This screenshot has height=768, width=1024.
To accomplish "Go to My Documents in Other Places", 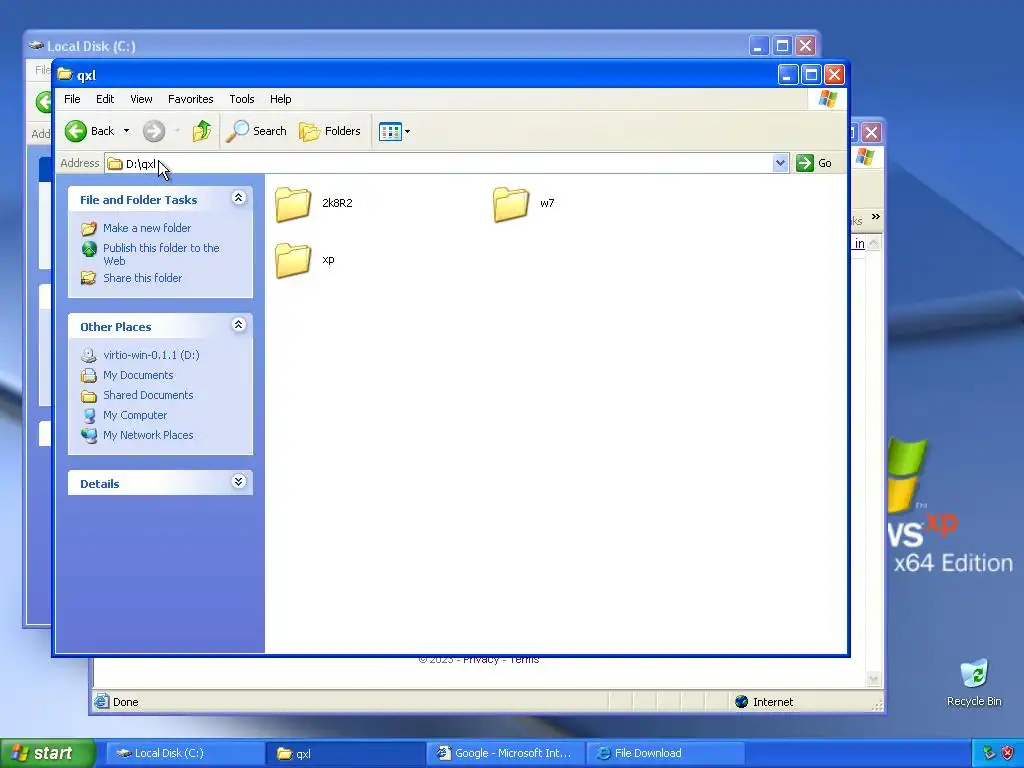I will (138, 376).
